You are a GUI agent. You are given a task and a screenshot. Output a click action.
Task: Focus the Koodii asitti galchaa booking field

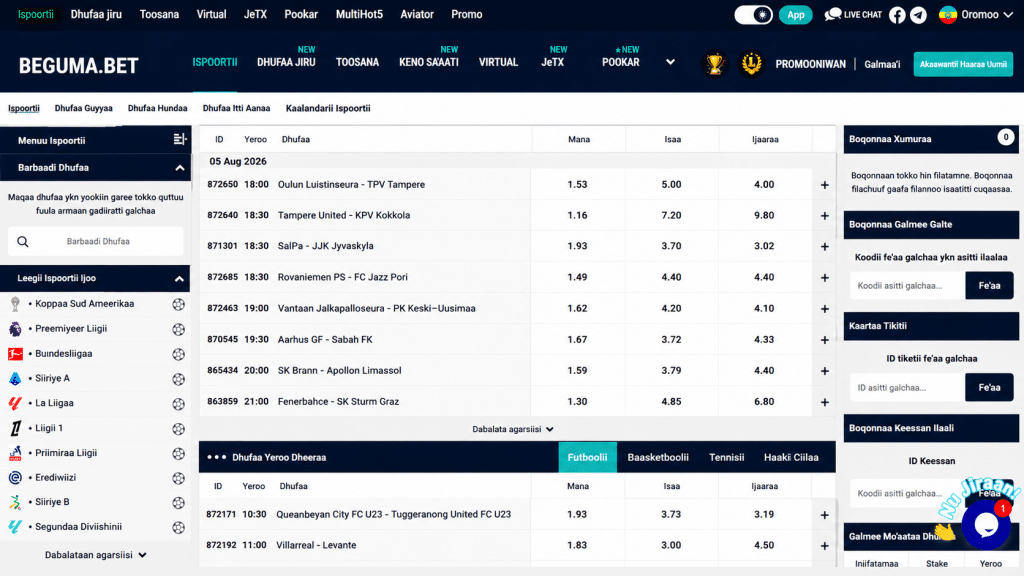point(908,285)
